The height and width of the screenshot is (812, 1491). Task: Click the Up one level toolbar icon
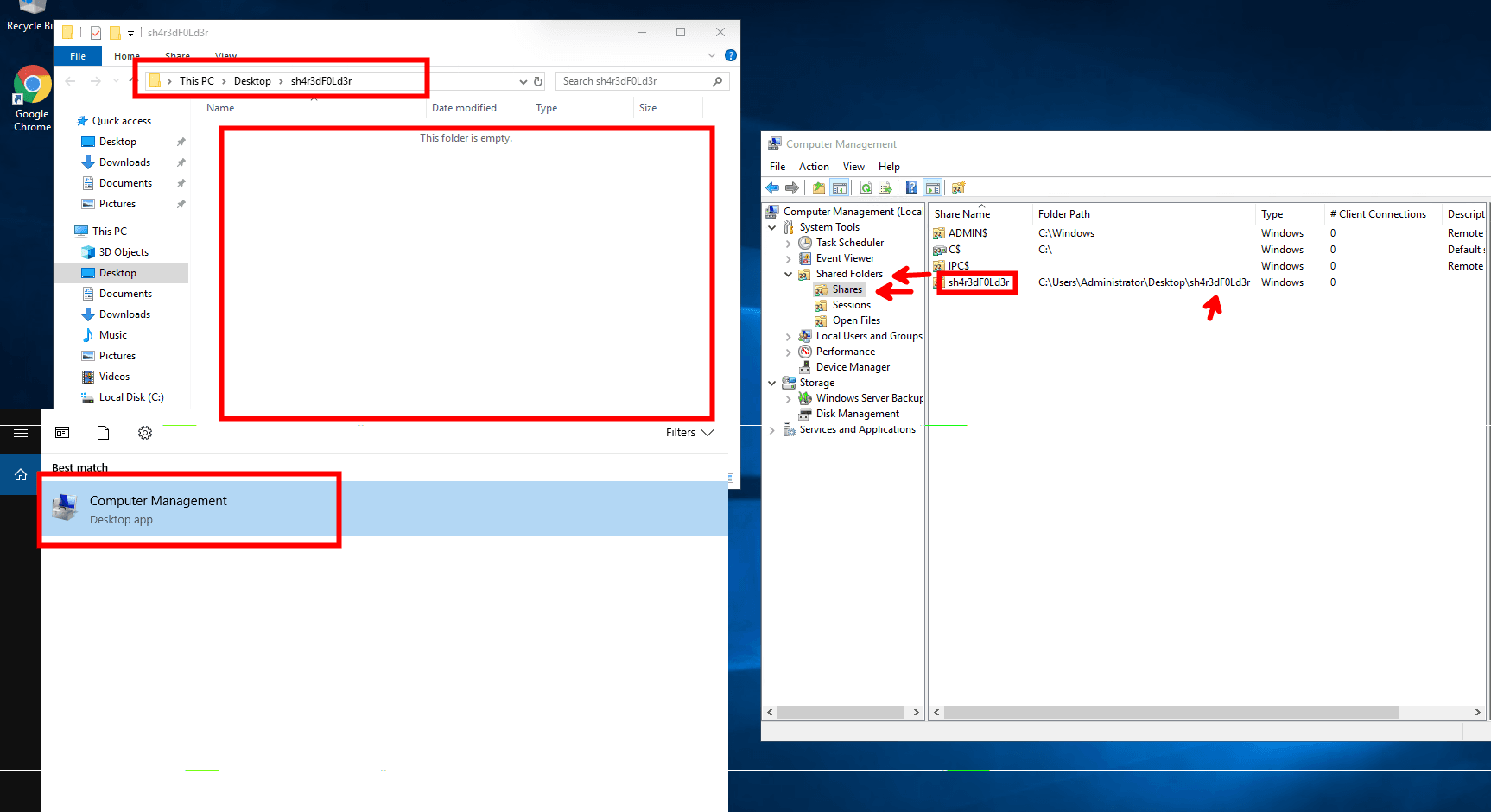819,188
